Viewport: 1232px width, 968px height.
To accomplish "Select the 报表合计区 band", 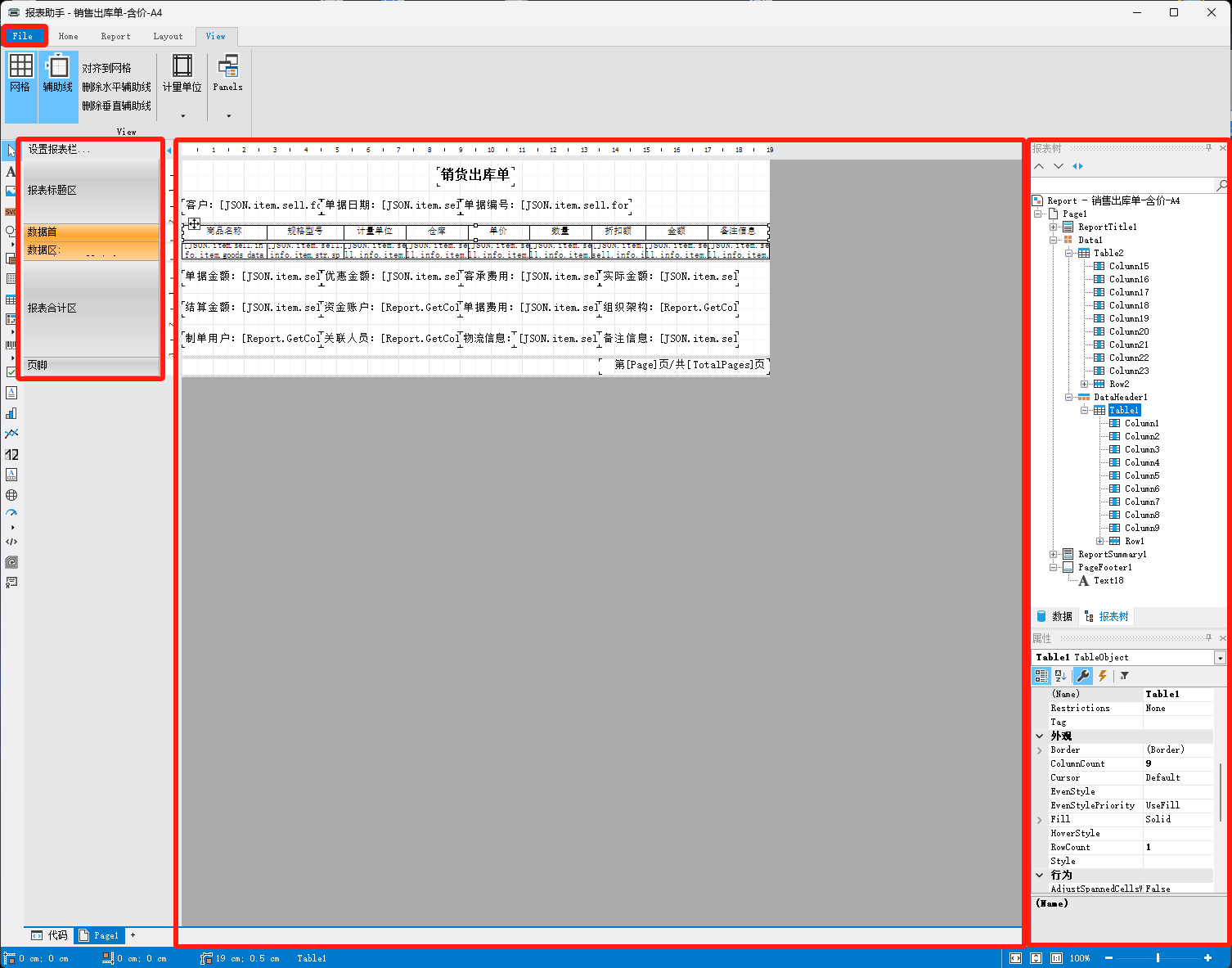I will (x=91, y=308).
